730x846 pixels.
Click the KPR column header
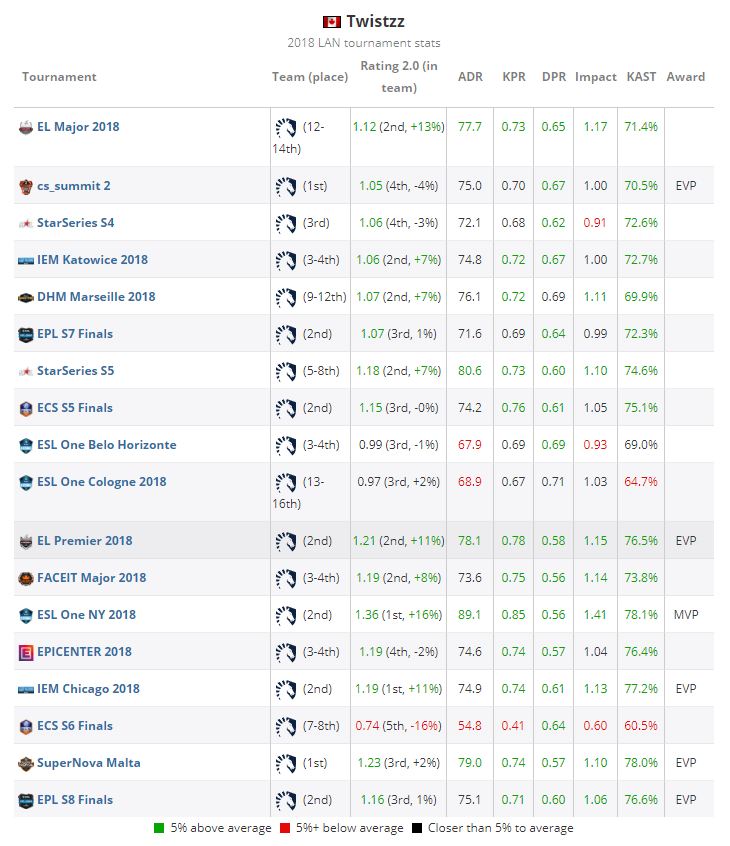click(514, 77)
